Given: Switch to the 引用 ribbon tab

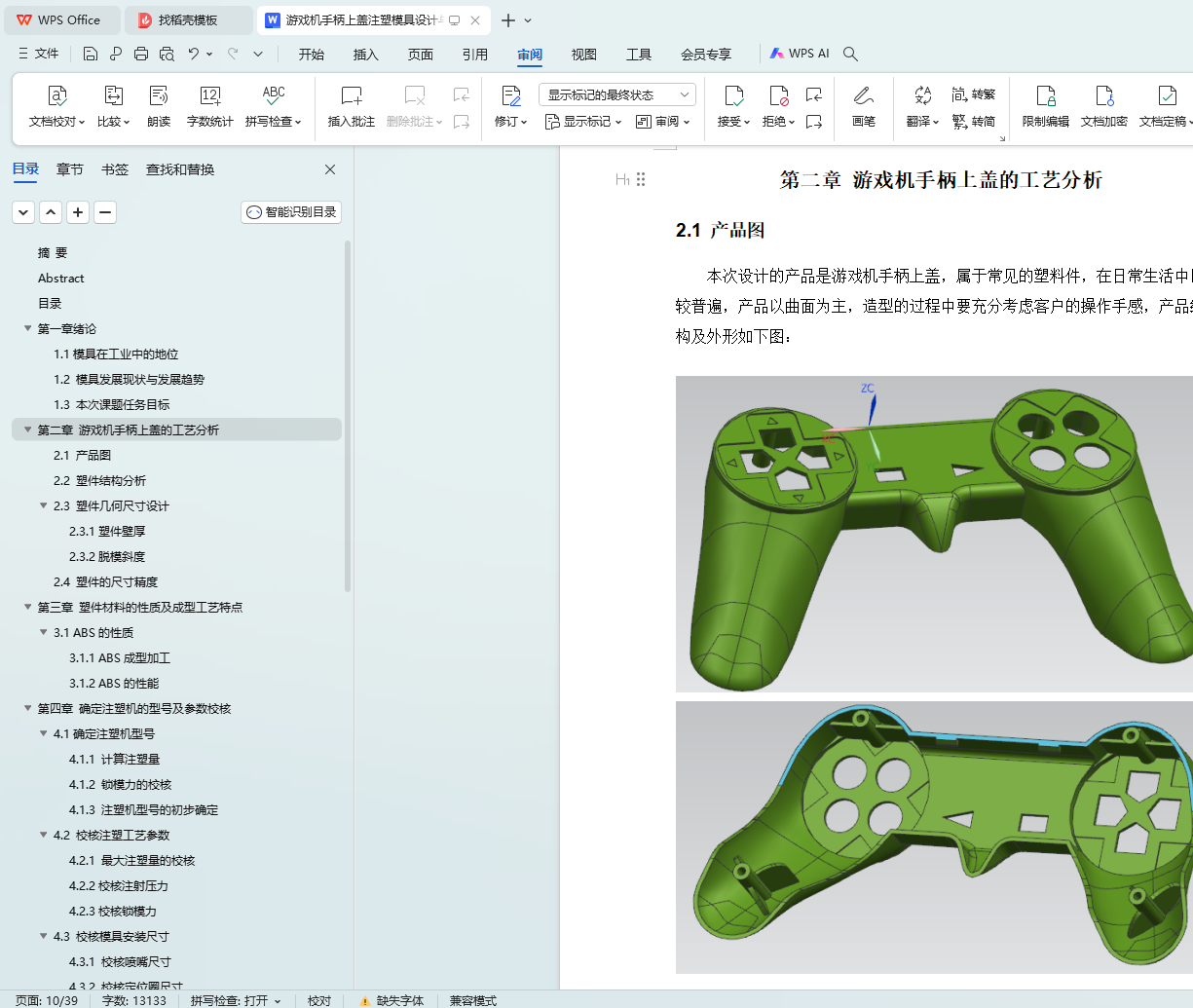Looking at the screenshot, I should click(x=475, y=55).
